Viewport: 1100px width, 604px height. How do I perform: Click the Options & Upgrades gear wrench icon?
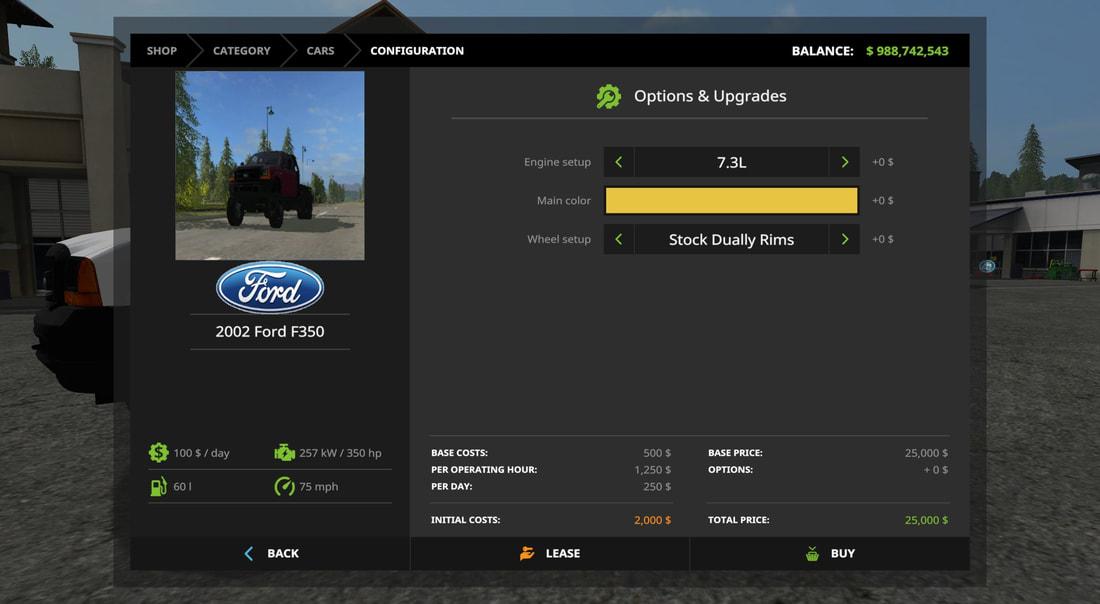pyautogui.click(x=608, y=97)
